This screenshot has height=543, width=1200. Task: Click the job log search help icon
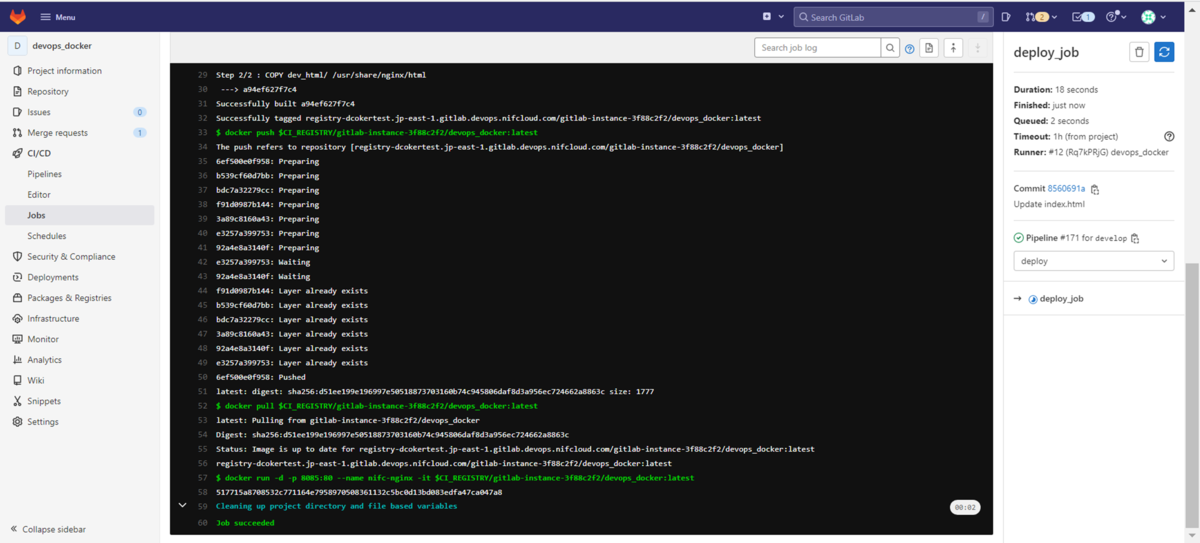pos(909,48)
